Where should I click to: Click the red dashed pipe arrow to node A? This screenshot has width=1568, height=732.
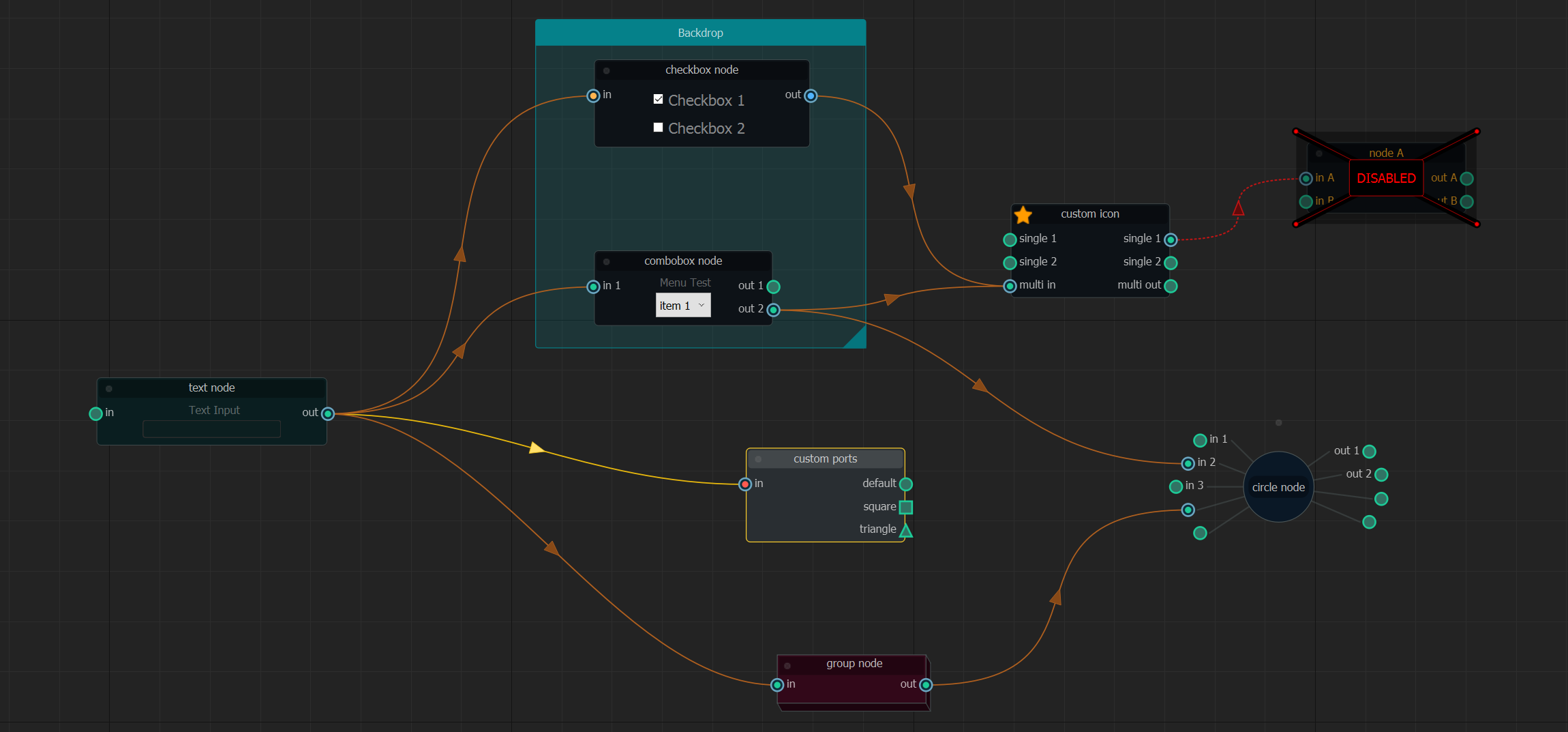(x=1238, y=208)
